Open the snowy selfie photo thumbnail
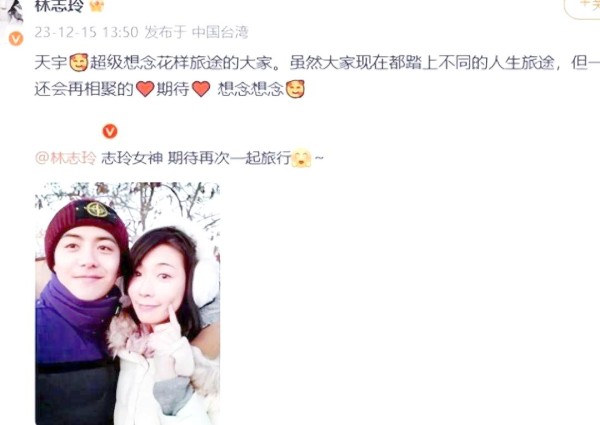This screenshot has width=600, height=425. point(127,303)
